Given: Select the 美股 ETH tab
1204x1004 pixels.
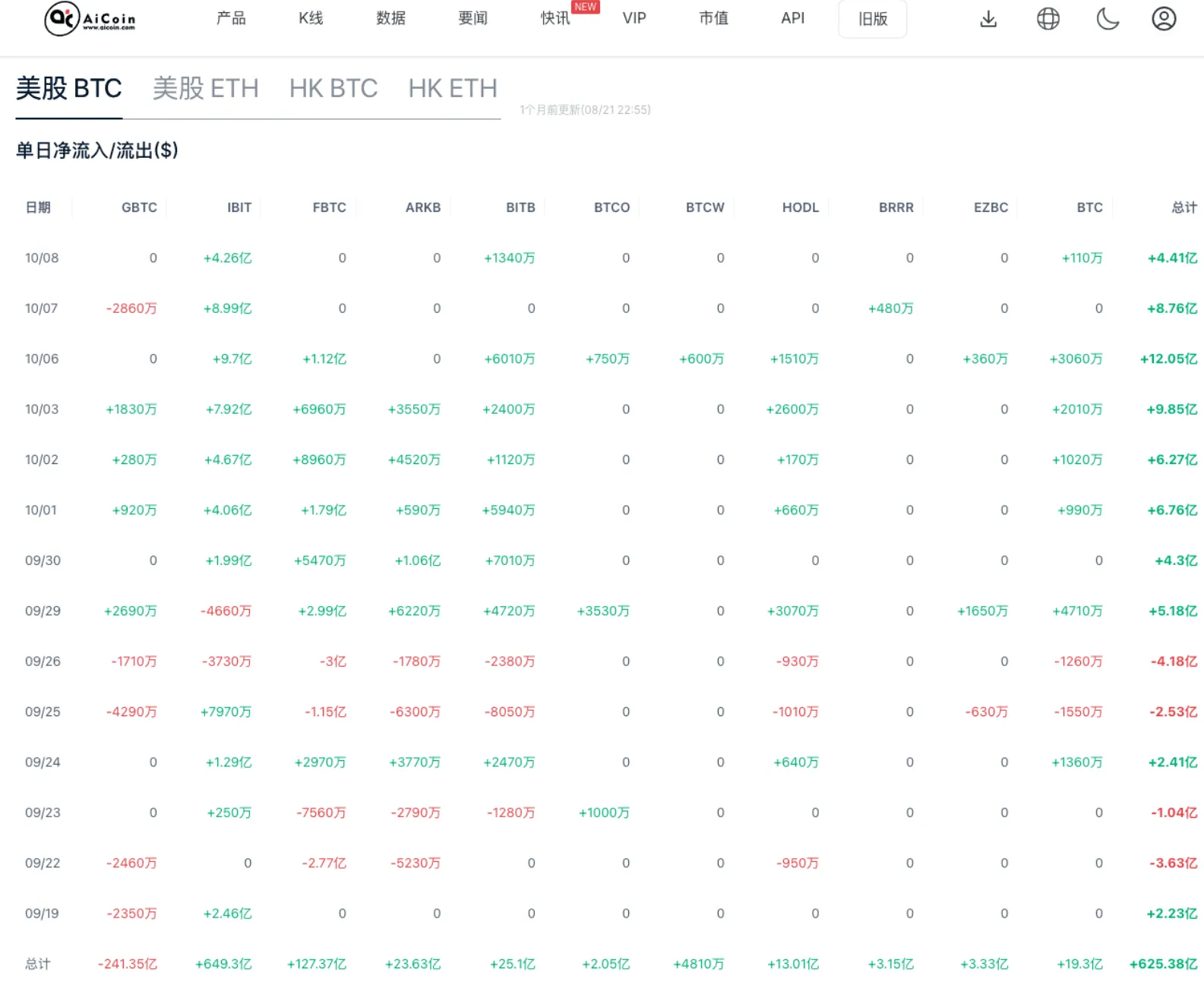Looking at the screenshot, I should (x=205, y=88).
